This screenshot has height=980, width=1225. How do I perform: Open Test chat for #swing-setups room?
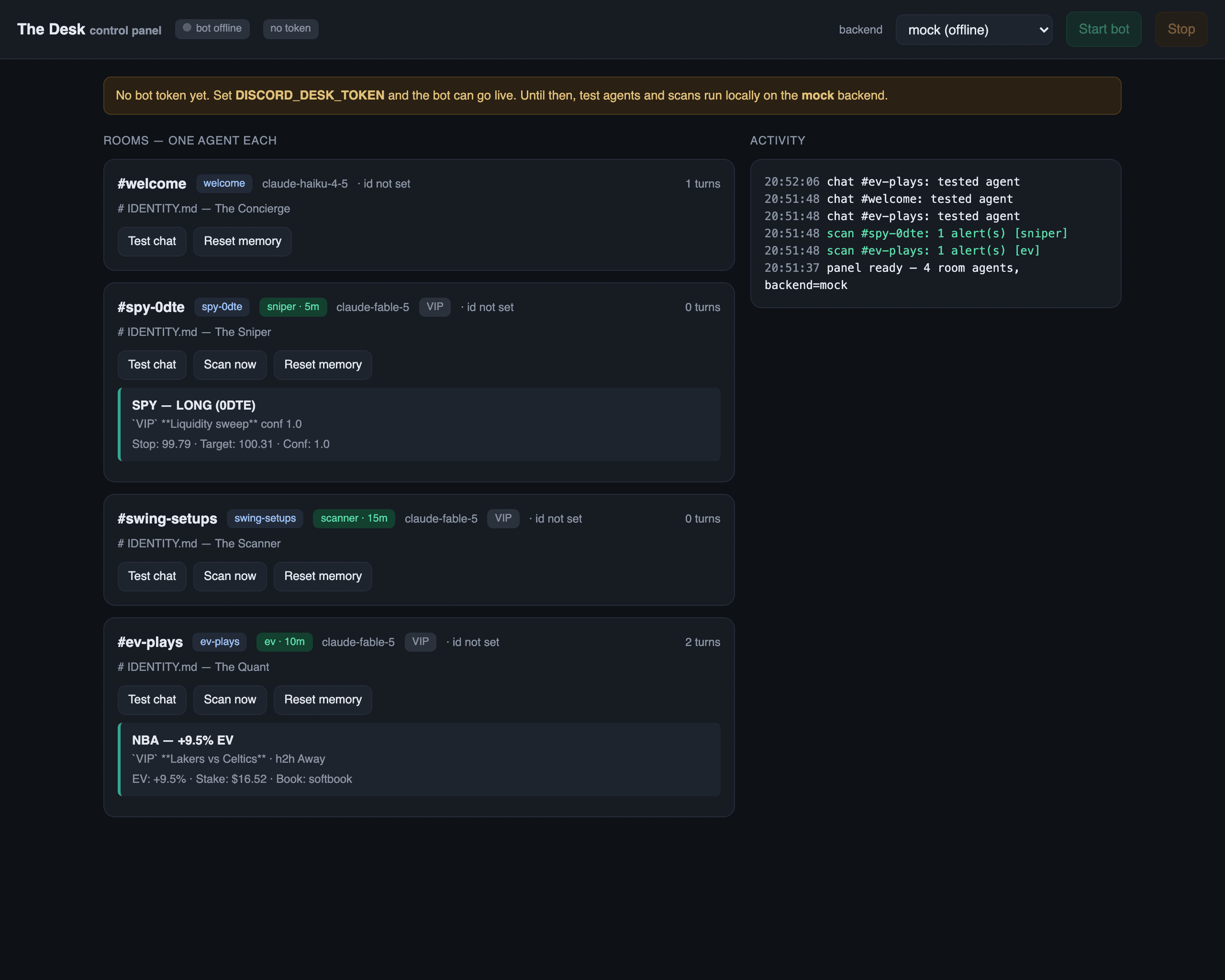pyautogui.click(x=152, y=576)
